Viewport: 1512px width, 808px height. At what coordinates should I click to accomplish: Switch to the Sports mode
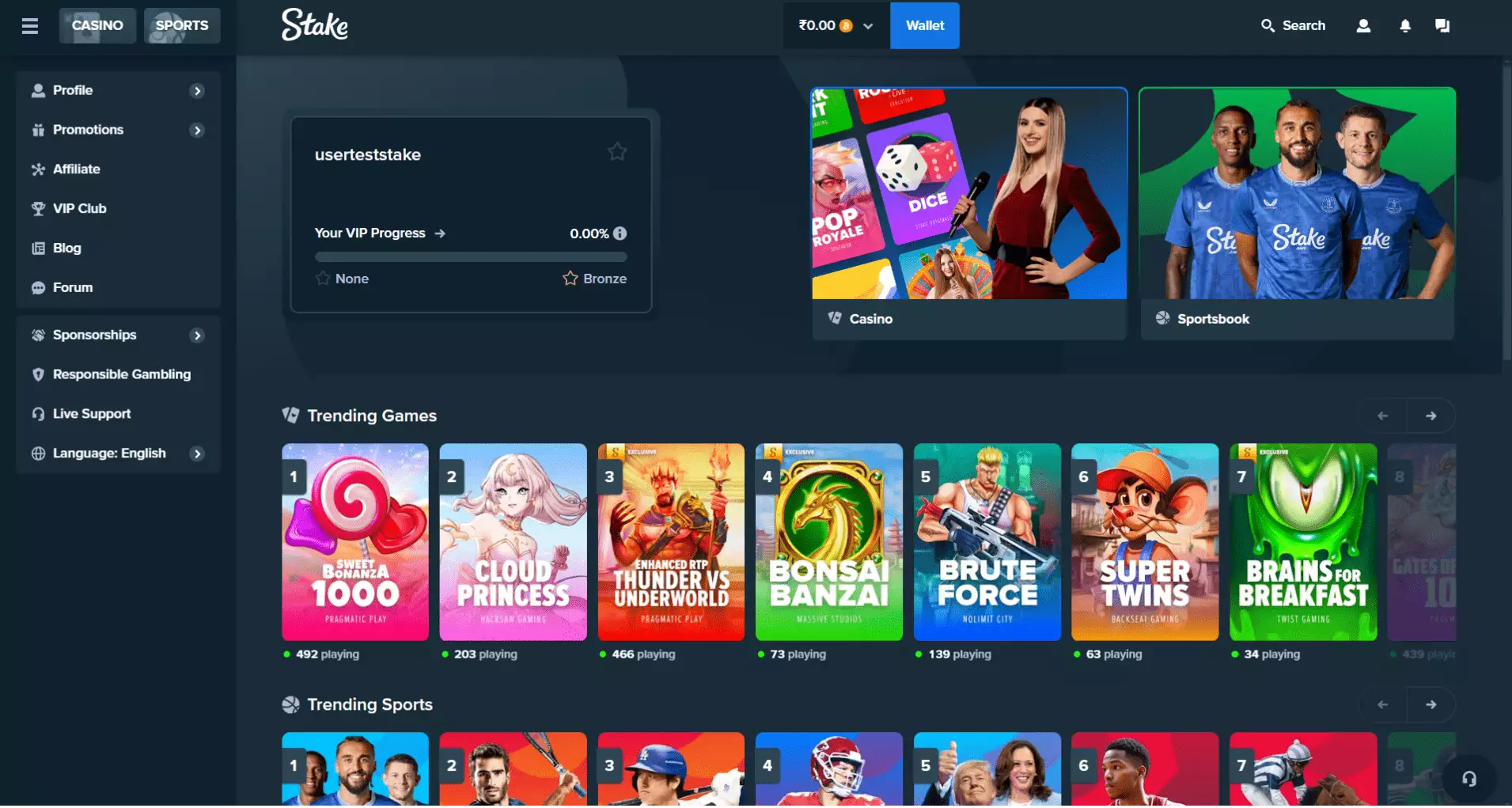pyautogui.click(x=182, y=26)
